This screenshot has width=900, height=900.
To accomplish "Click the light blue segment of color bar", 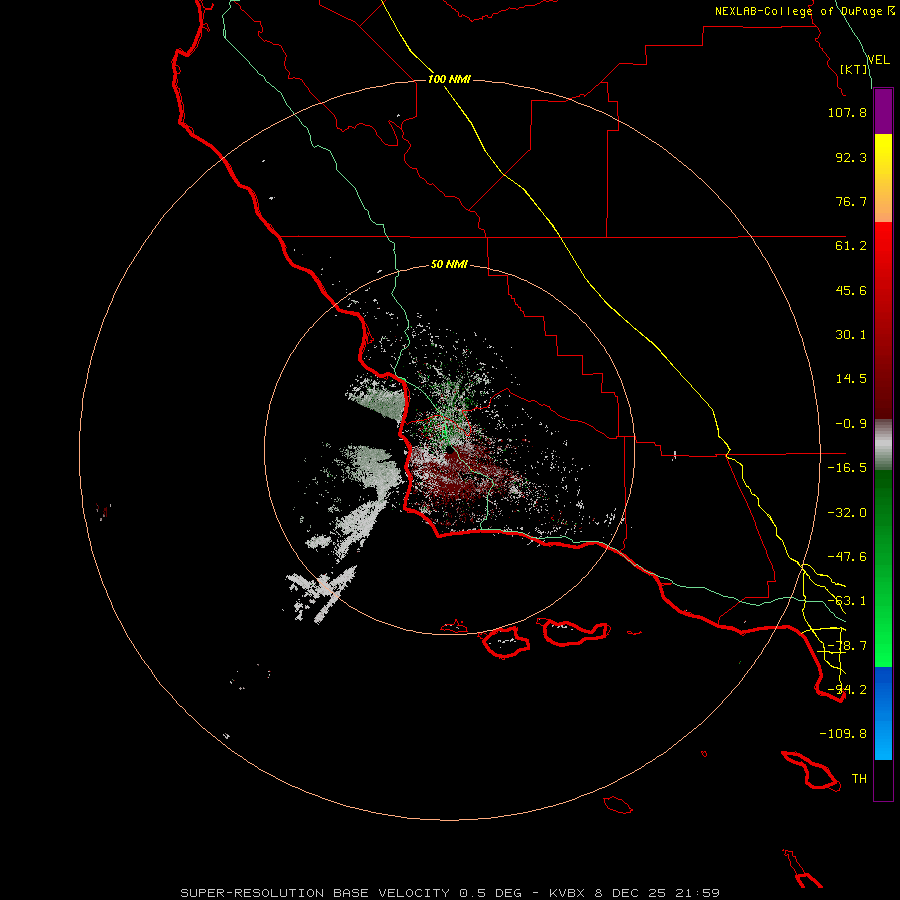I will click(883, 740).
